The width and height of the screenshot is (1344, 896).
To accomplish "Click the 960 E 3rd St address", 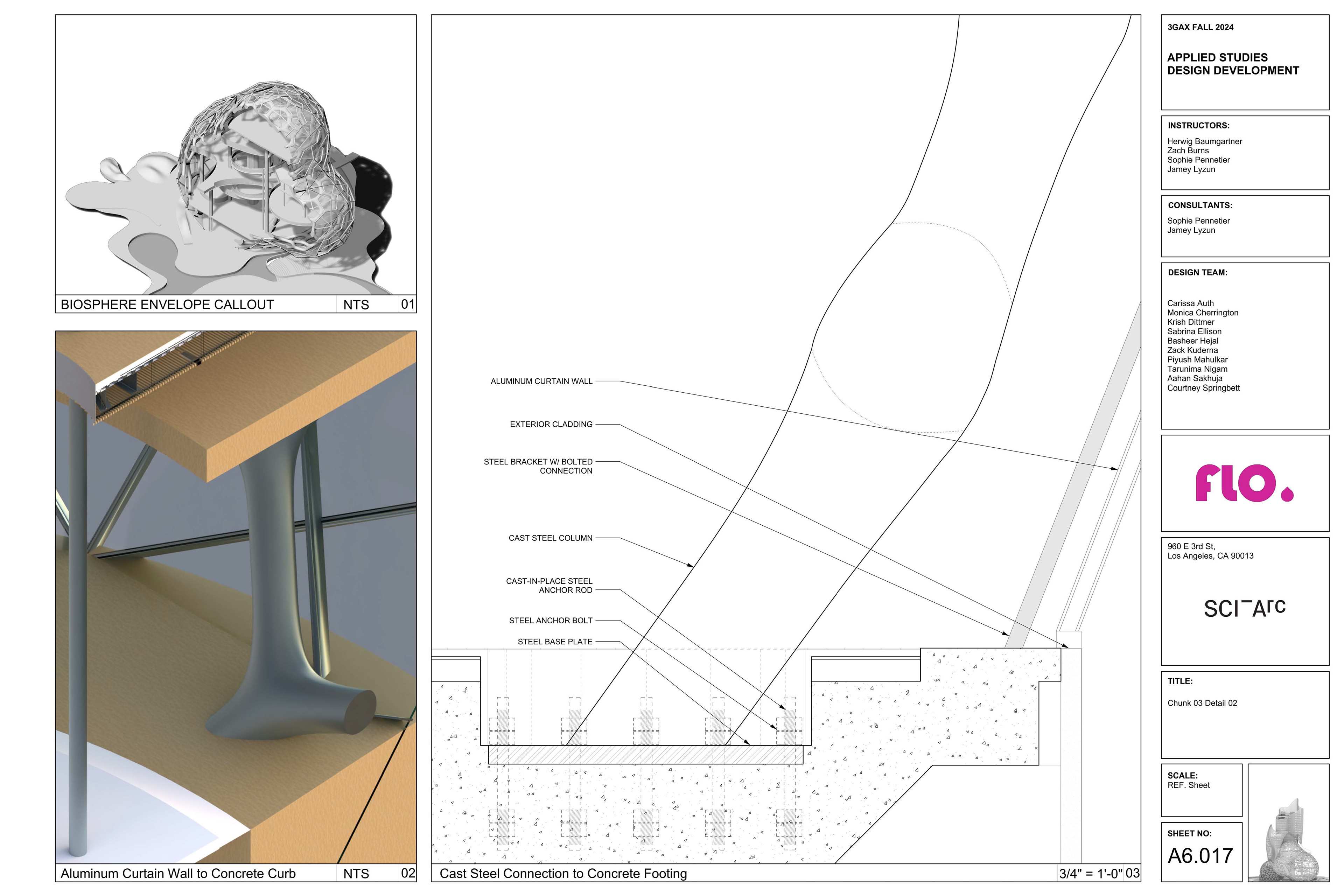I will 1210,551.
